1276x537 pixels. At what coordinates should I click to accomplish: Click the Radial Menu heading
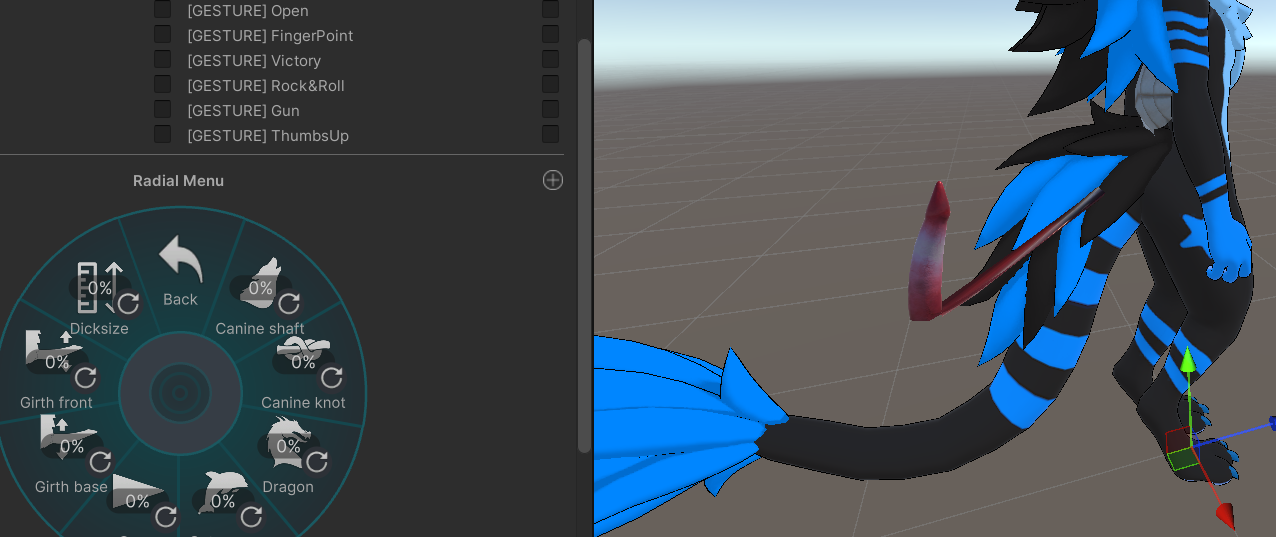(178, 181)
